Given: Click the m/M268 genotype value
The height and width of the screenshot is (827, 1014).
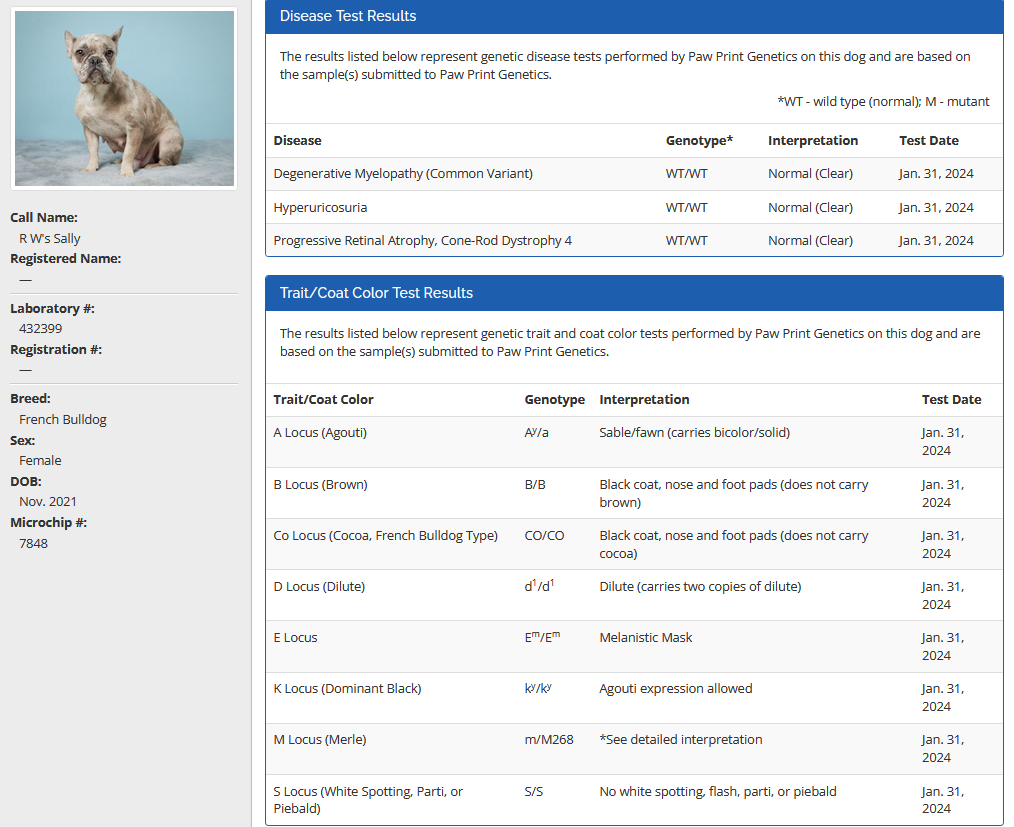Looking at the screenshot, I should tap(549, 740).
